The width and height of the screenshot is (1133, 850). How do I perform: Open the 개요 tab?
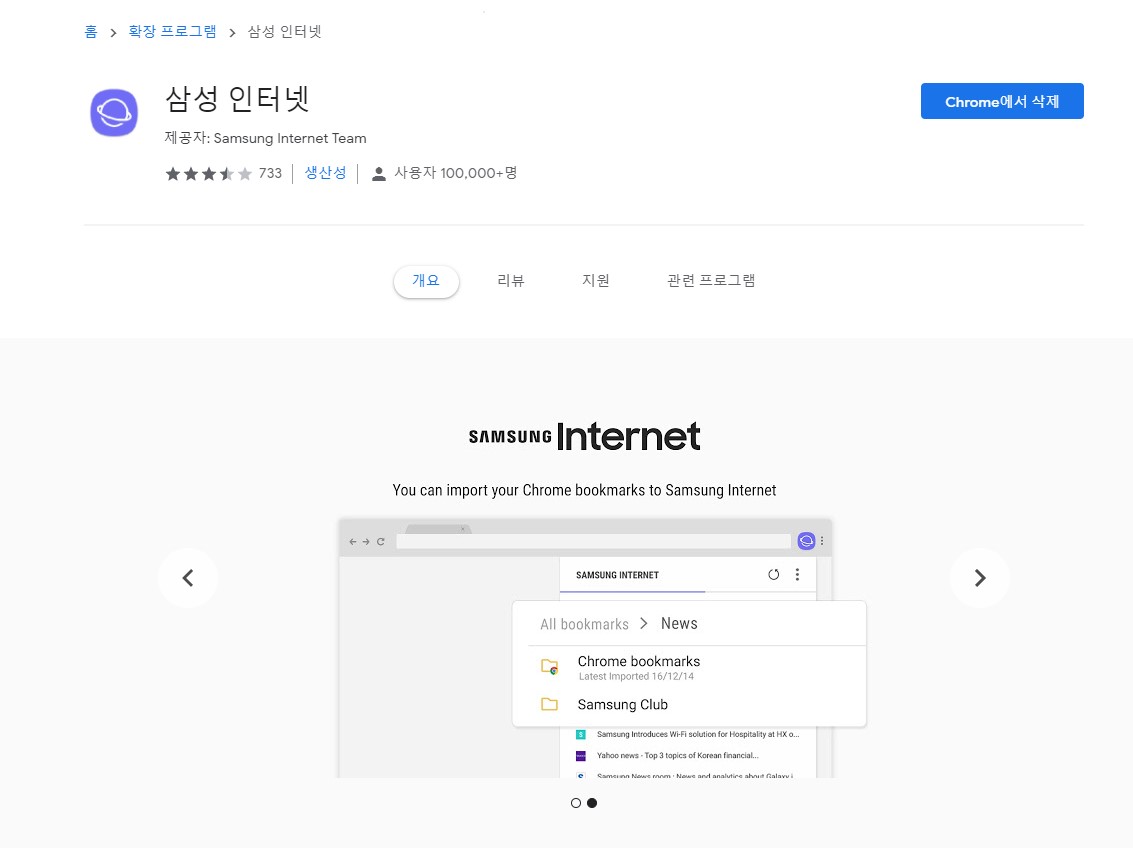[426, 281]
